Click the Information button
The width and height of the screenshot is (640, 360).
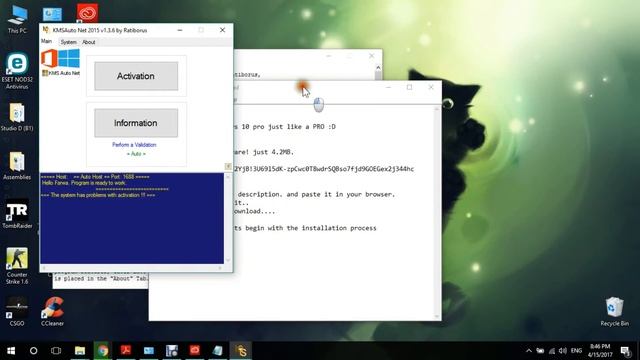[x=136, y=123]
